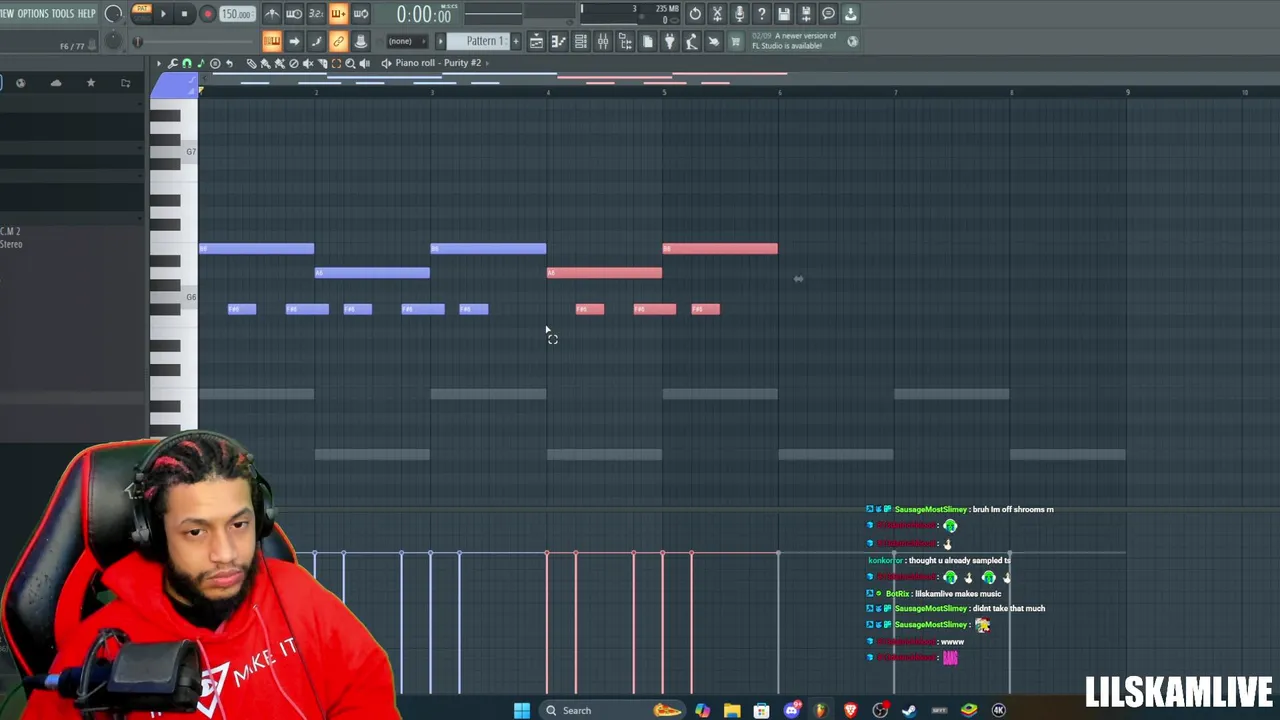This screenshot has height=720, width=1280.
Task: Open the Channel rack view button
Action: coord(580,41)
